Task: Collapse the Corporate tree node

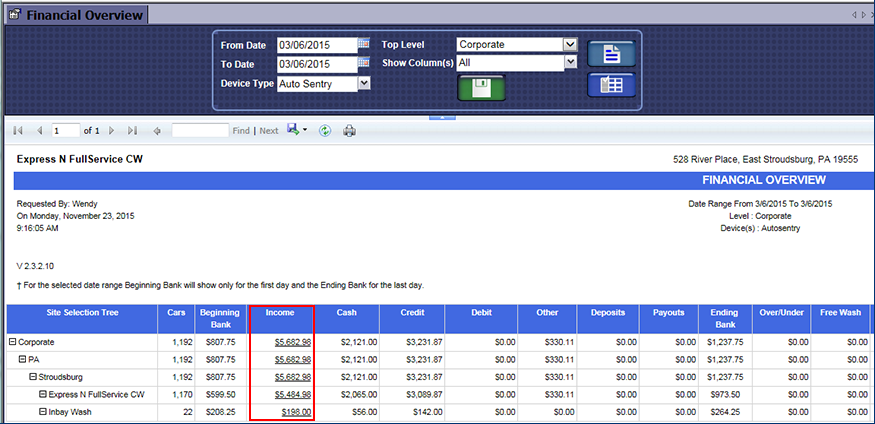Action: [13, 342]
